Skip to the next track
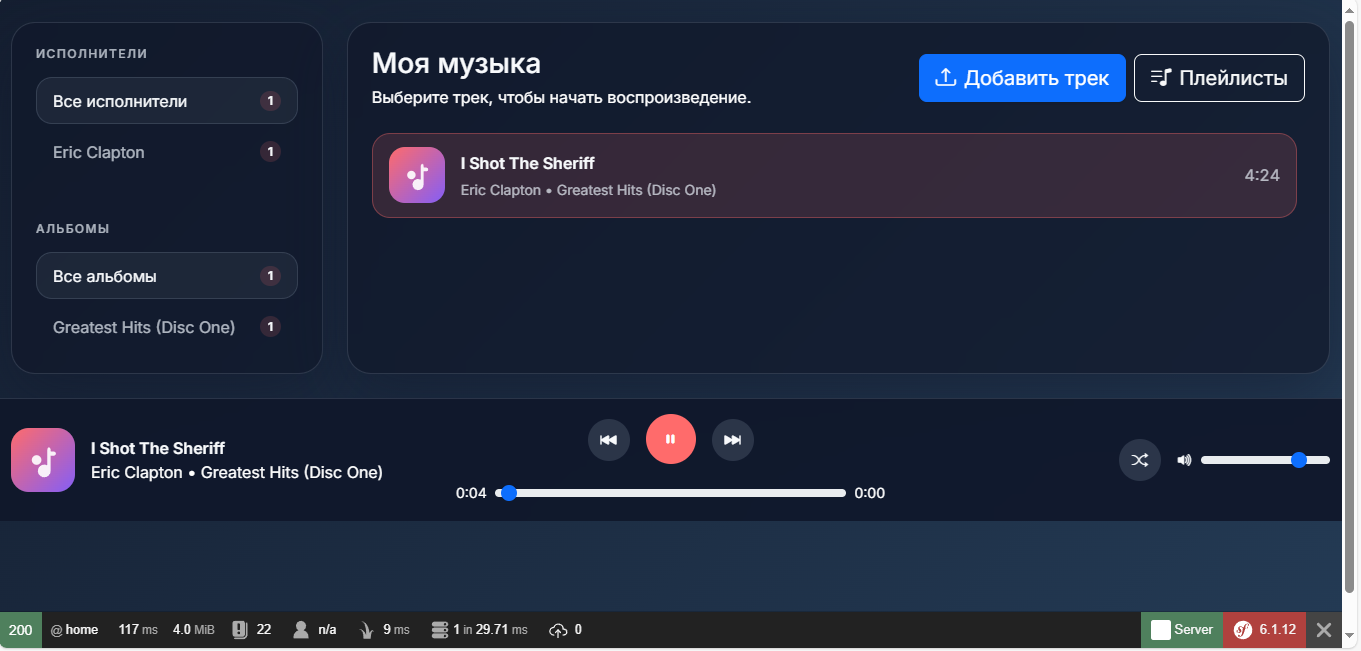 (x=733, y=440)
